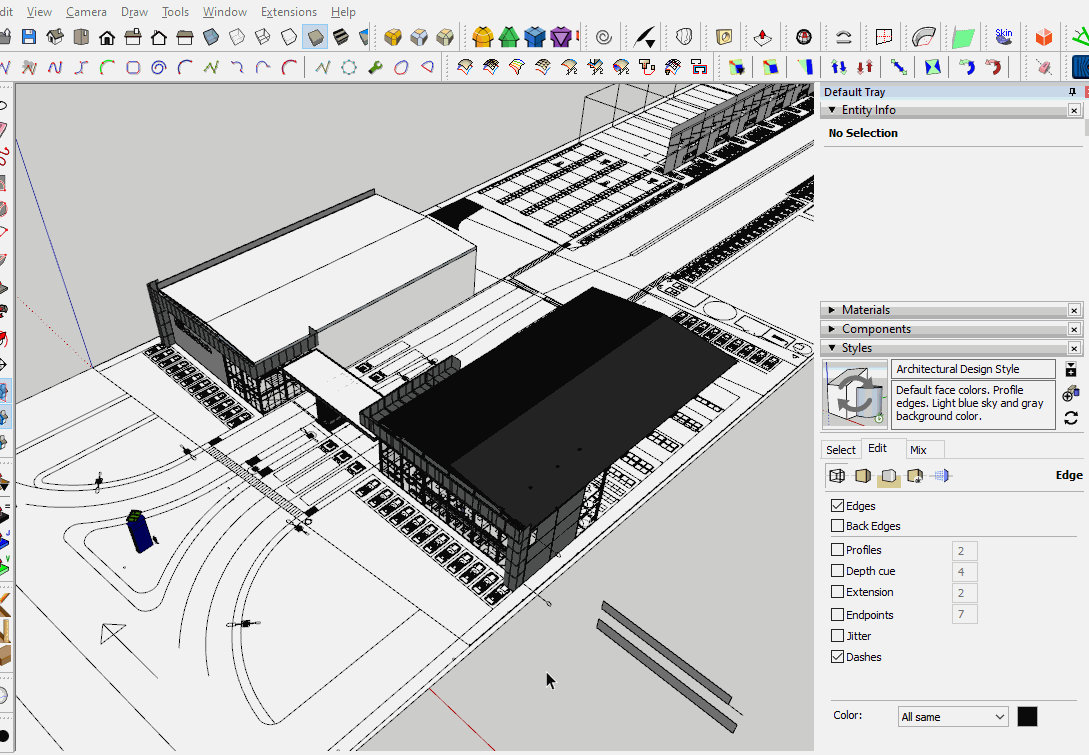Click Update Style with changes icon
The image size is (1089, 755).
(x=1071, y=418)
